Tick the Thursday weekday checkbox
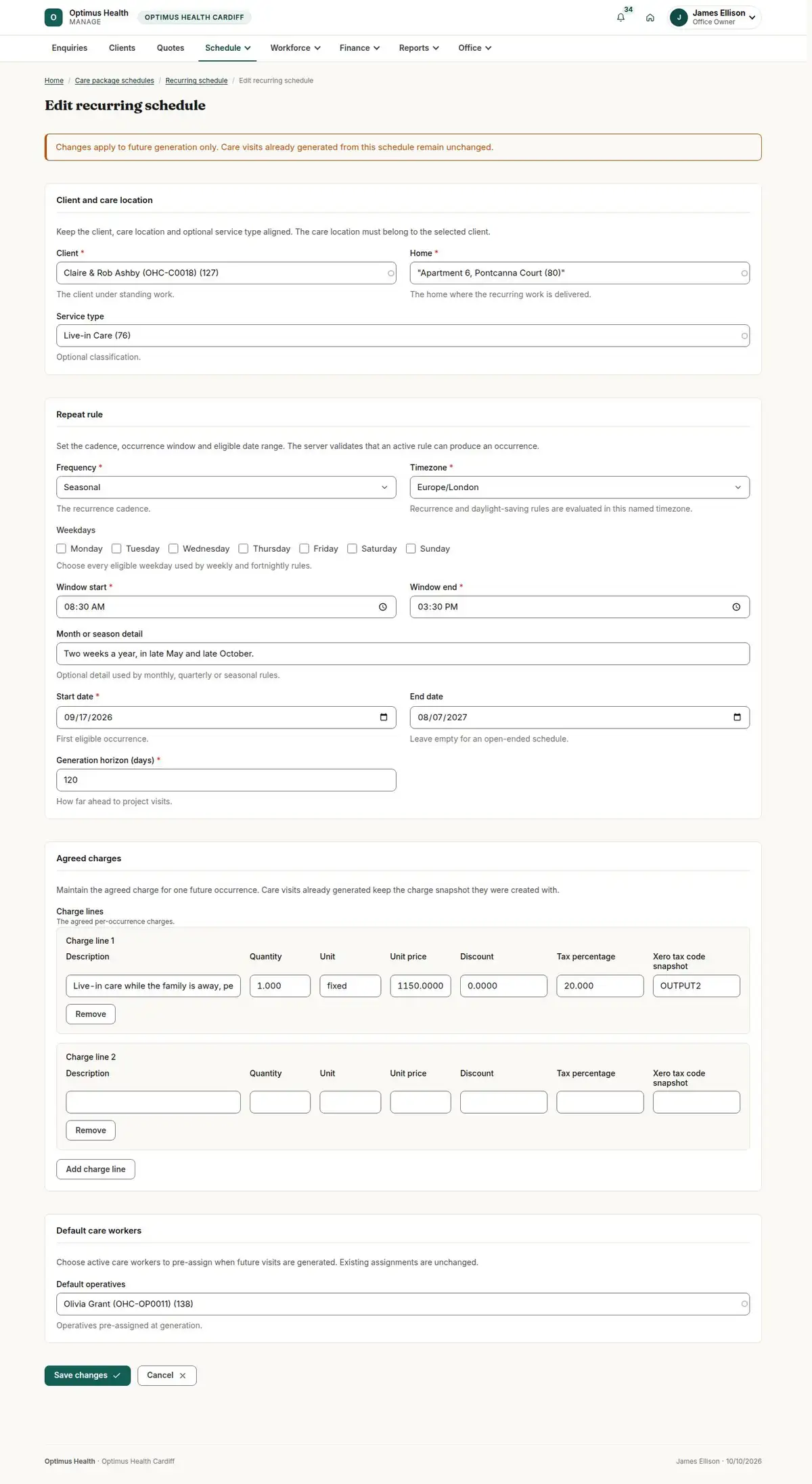This screenshot has width=812, height=1484. click(244, 549)
